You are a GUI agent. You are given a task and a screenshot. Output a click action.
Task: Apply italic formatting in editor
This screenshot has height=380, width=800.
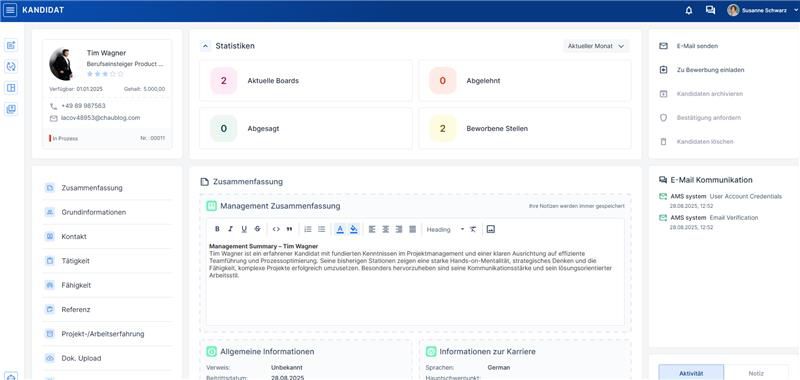[x=231, y=230]
